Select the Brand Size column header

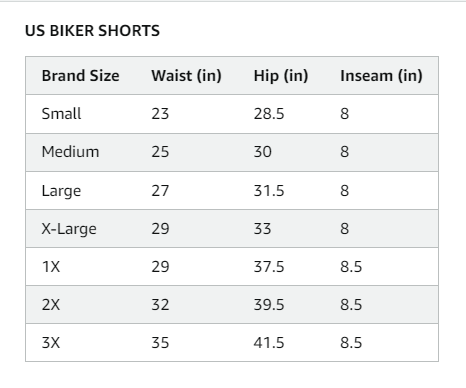pos(80,76)
